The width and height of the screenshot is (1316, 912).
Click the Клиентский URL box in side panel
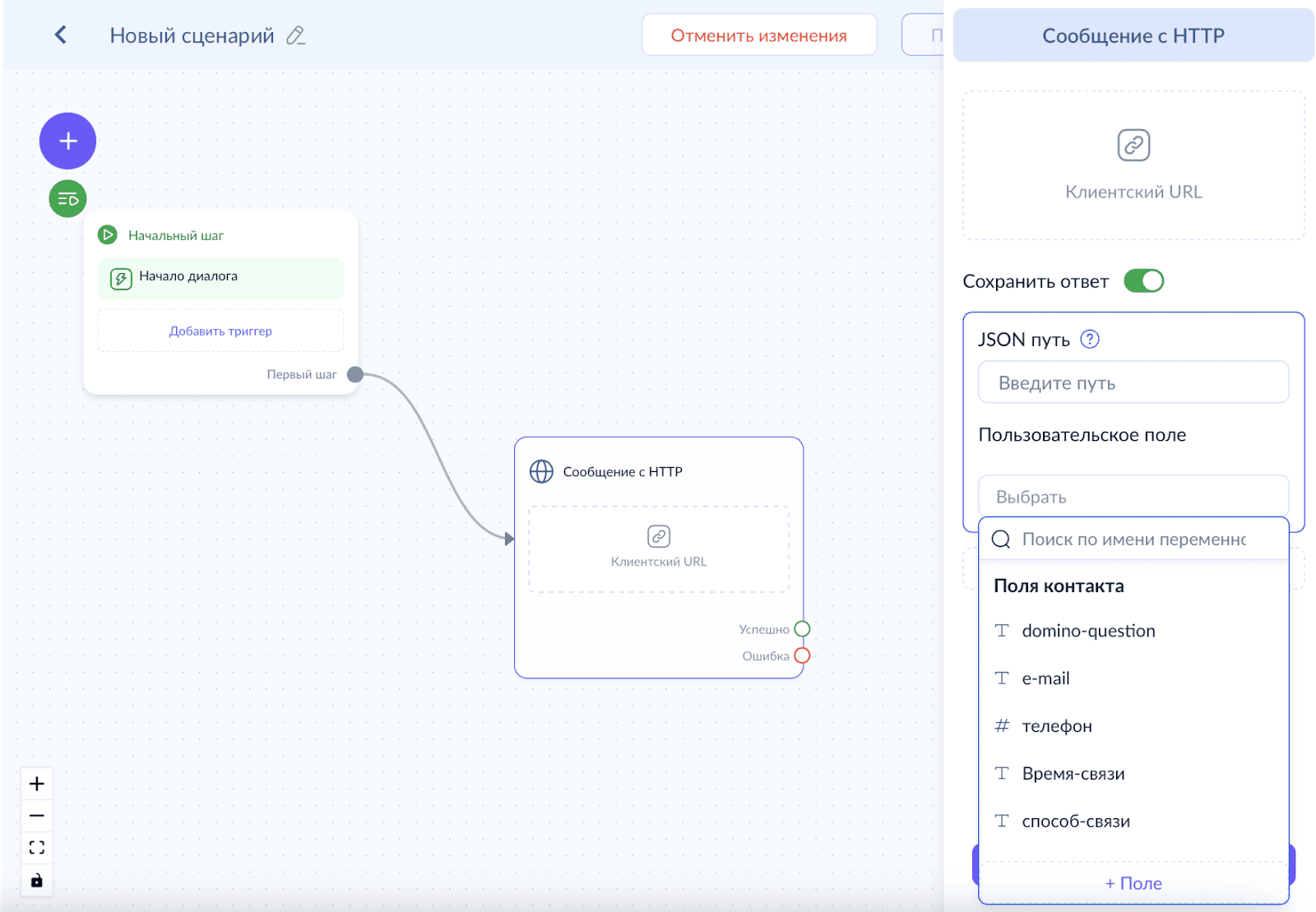click(1133, 165)
